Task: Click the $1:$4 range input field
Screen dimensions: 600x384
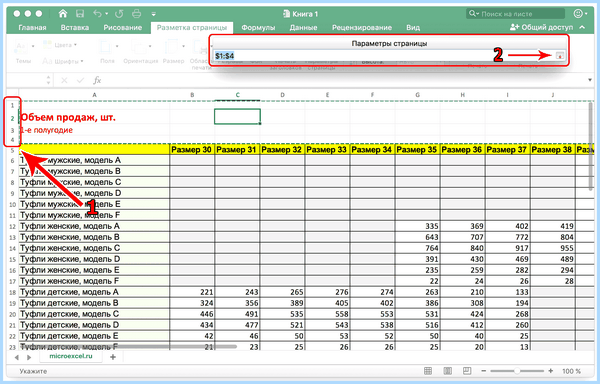Action: [383, 56]
